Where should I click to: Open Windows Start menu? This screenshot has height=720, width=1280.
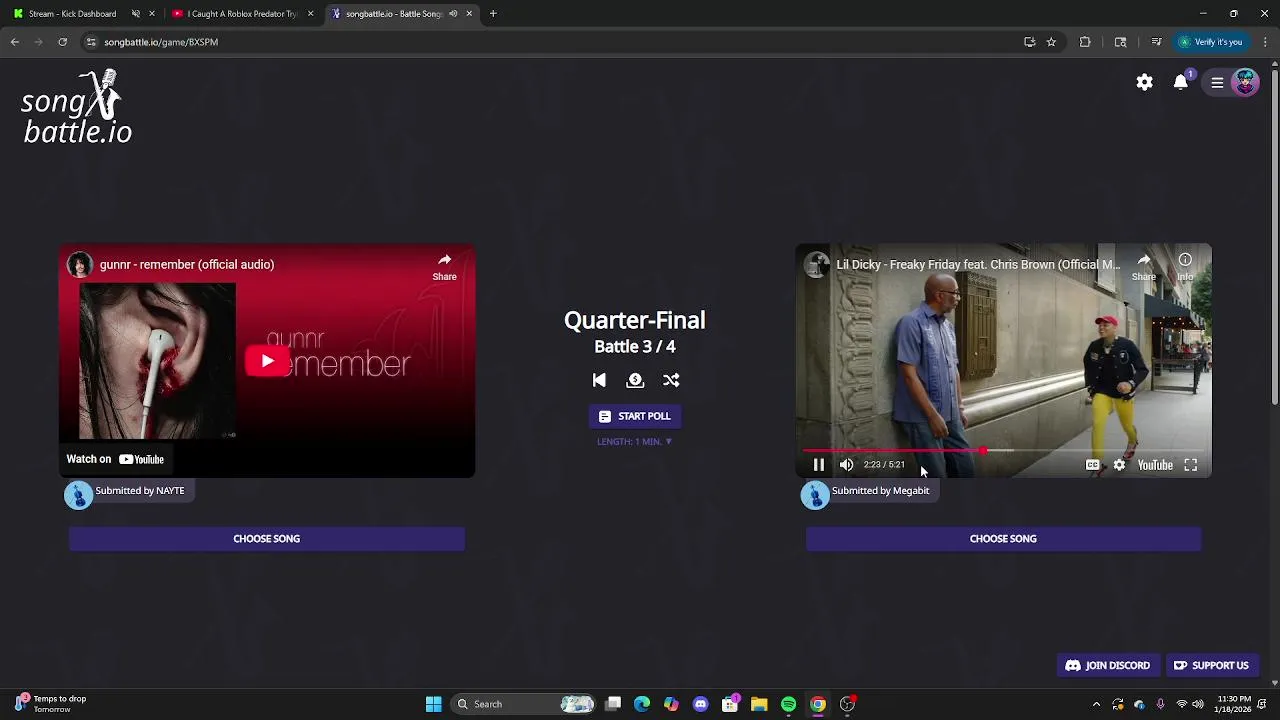click(433, 704)
